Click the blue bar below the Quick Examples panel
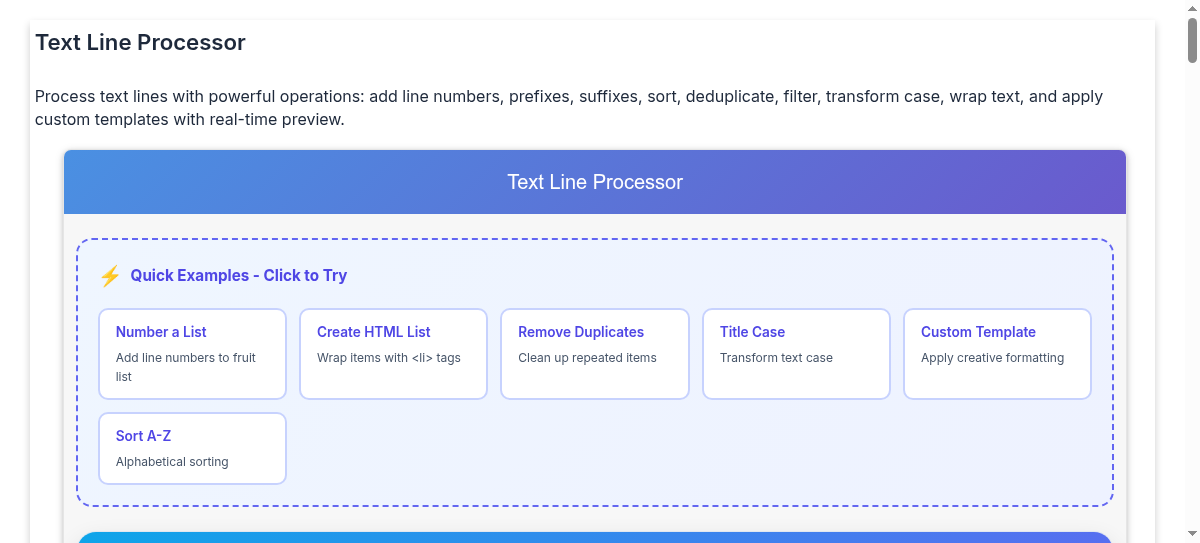The height and width of the screenshot is (543, 1200). tap(595, 538)
